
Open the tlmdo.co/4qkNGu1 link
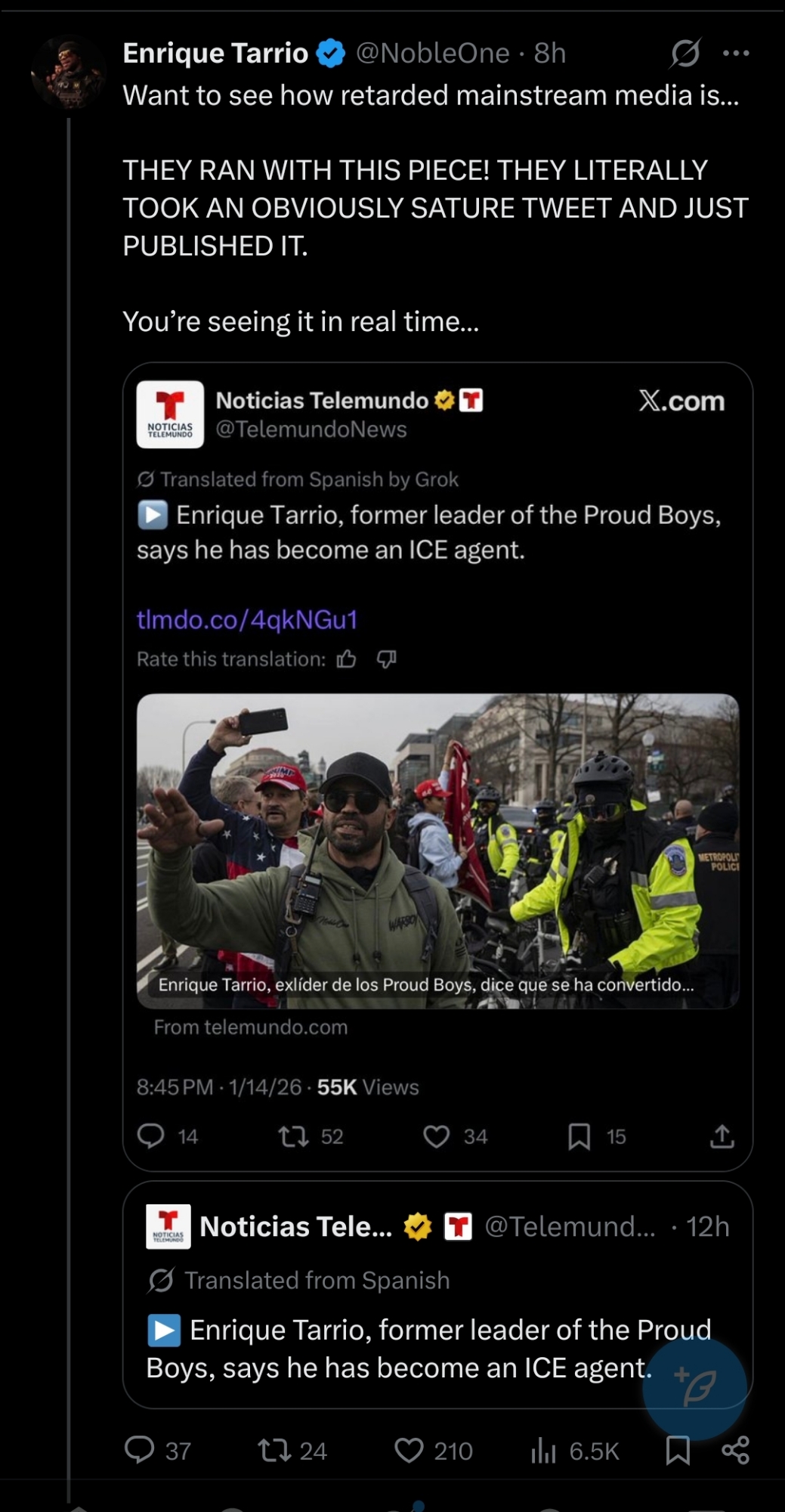(x=247, y=620)
